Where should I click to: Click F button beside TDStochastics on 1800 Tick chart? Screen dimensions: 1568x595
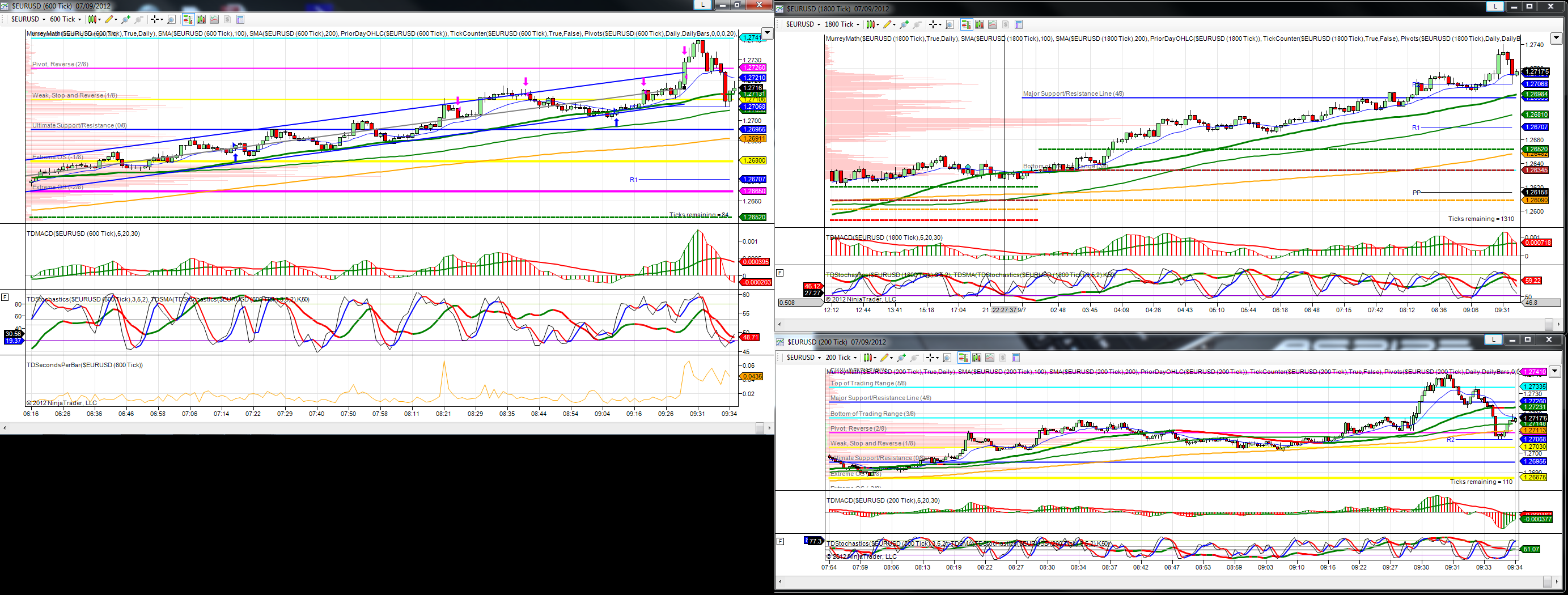pyautogui.click(x=779, y=273)
